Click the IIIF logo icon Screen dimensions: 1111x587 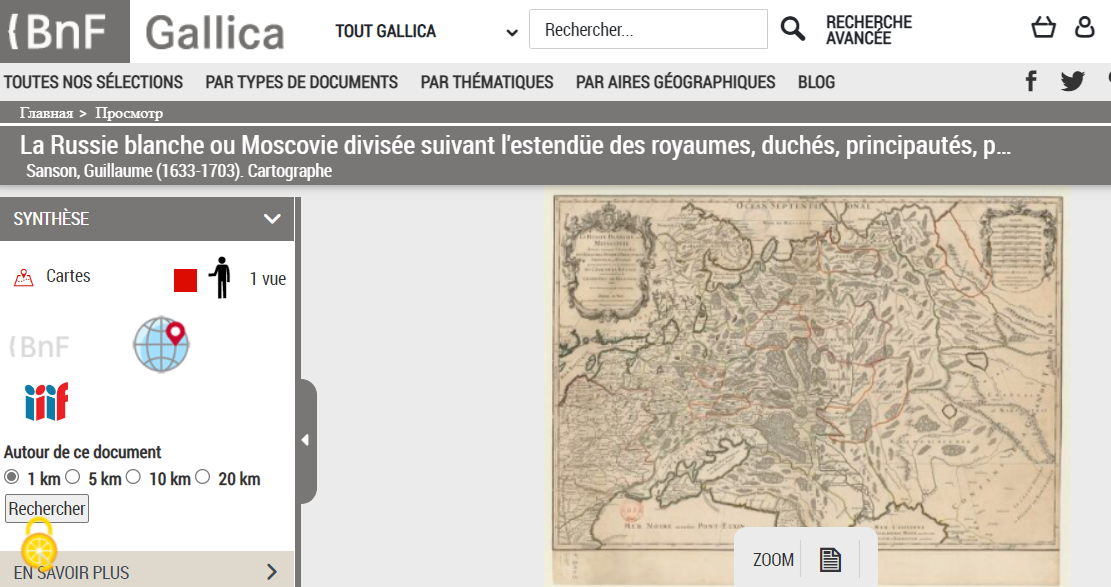pos(46,402)
